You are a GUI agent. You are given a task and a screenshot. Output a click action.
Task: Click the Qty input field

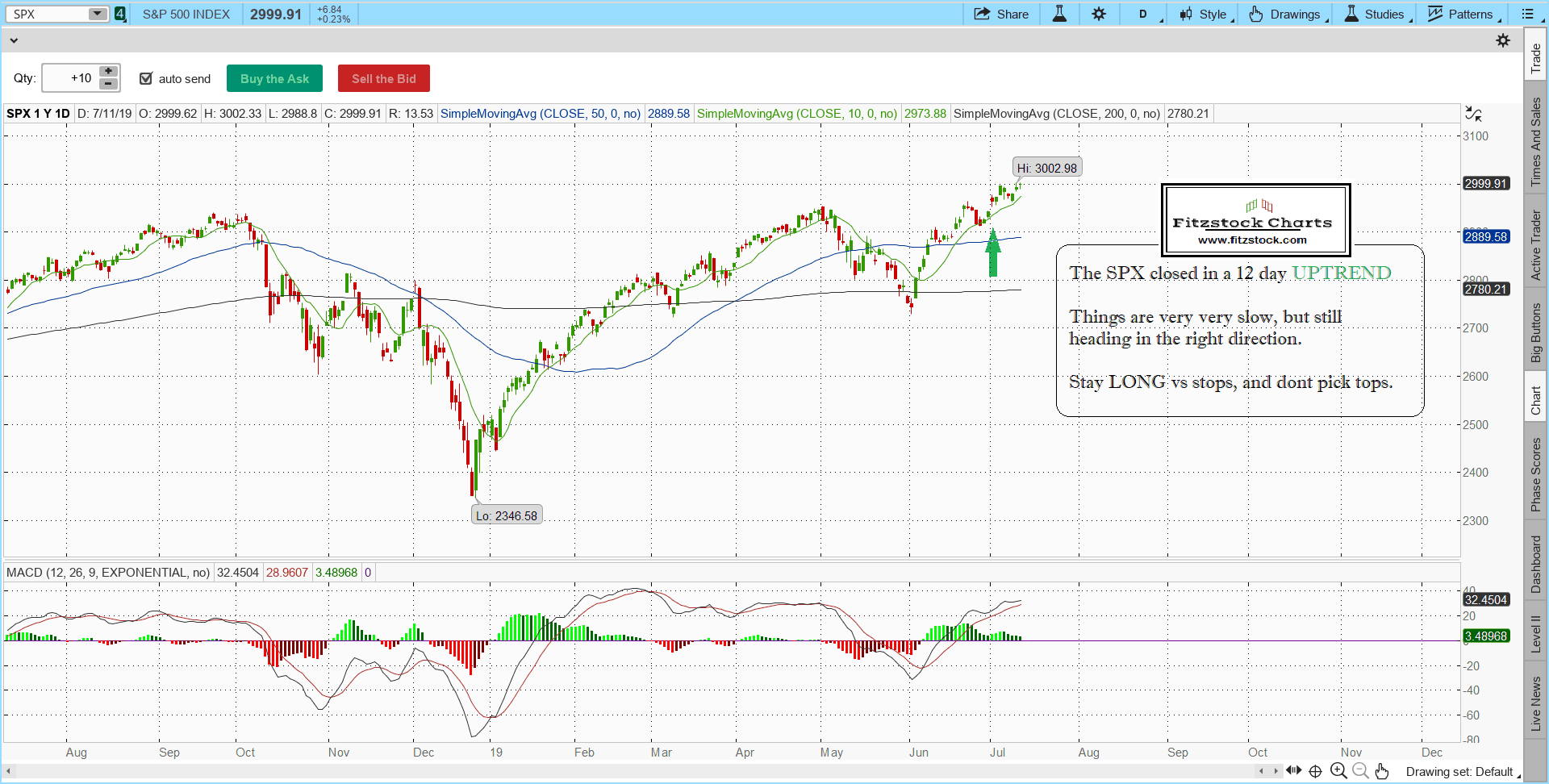pyautogui.click(x=70, y=78)
